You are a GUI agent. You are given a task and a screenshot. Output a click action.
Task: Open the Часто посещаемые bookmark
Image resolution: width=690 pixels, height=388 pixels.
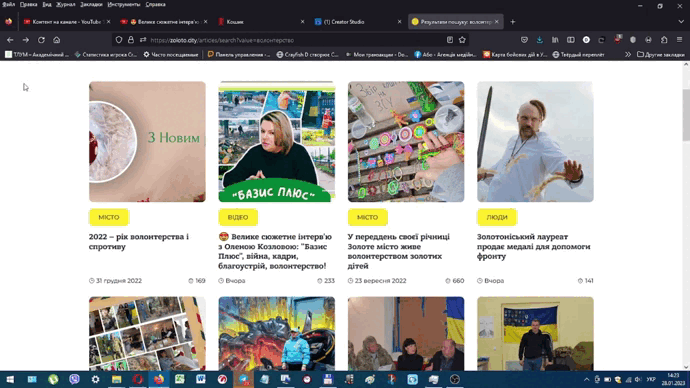click(171, 55)
